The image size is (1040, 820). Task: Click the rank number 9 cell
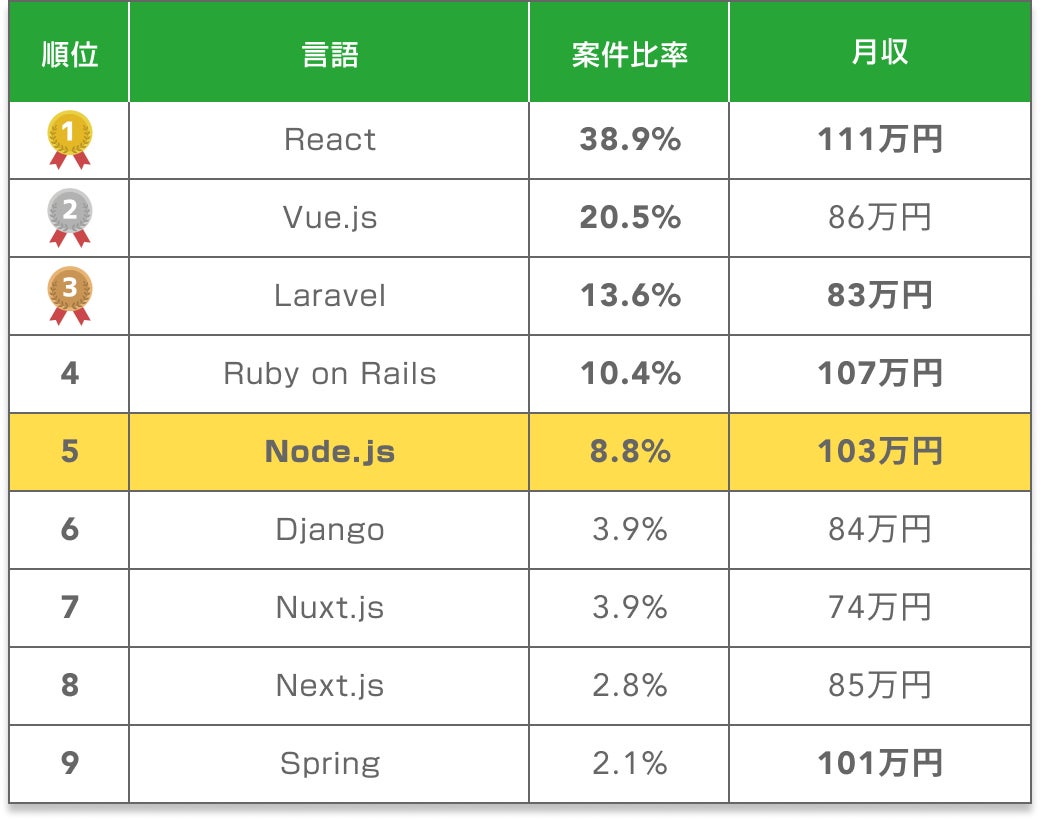point(70,764)
